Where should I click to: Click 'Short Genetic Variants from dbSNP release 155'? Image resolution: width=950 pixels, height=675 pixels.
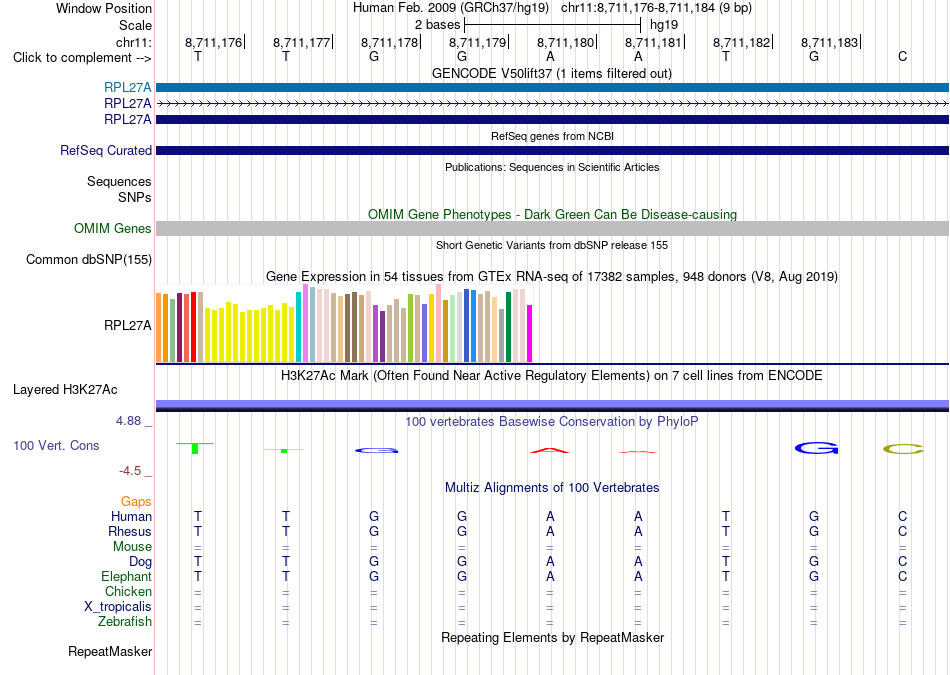click(x=552, y=245)
